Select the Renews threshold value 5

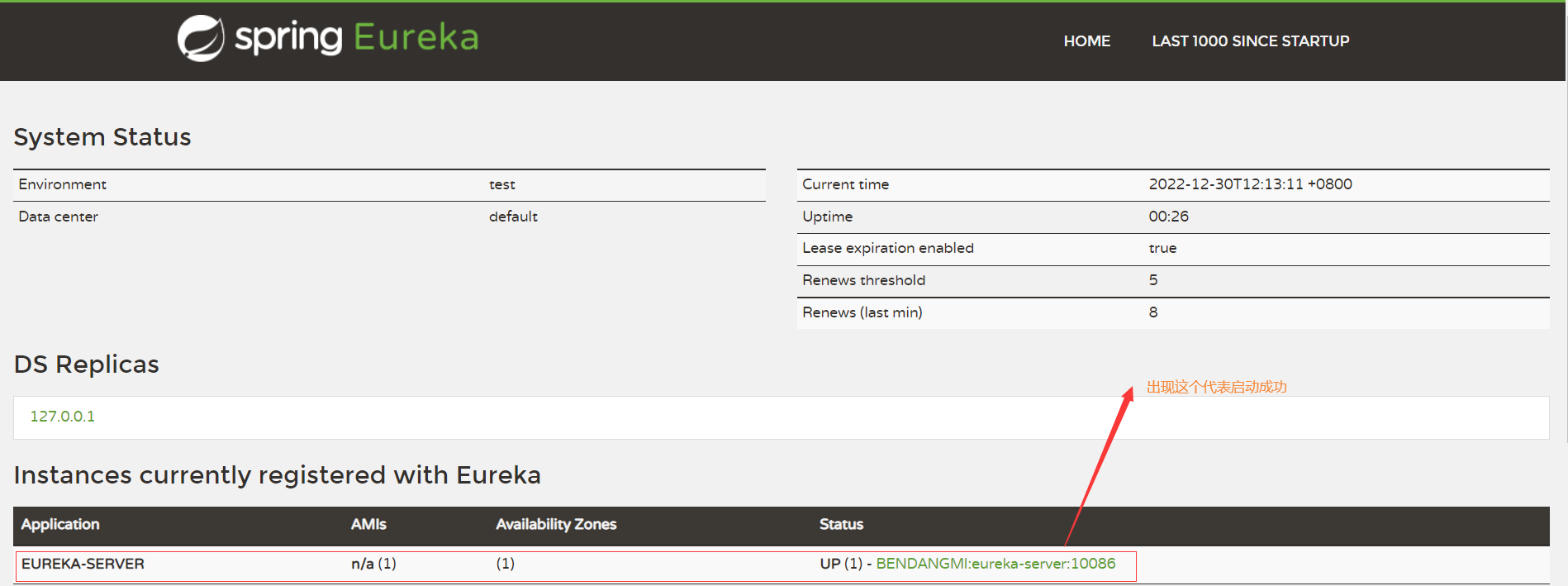coord(1153,280)
